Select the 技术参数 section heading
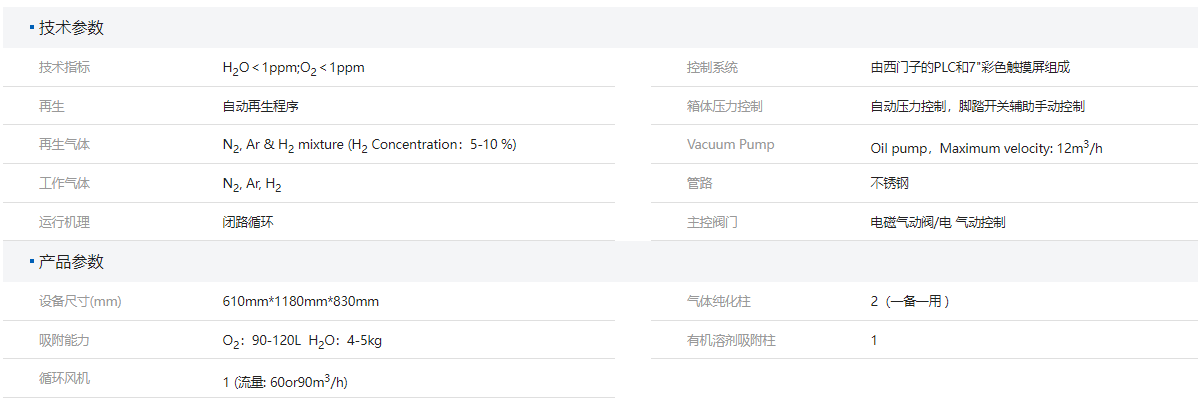 point(71,28)
